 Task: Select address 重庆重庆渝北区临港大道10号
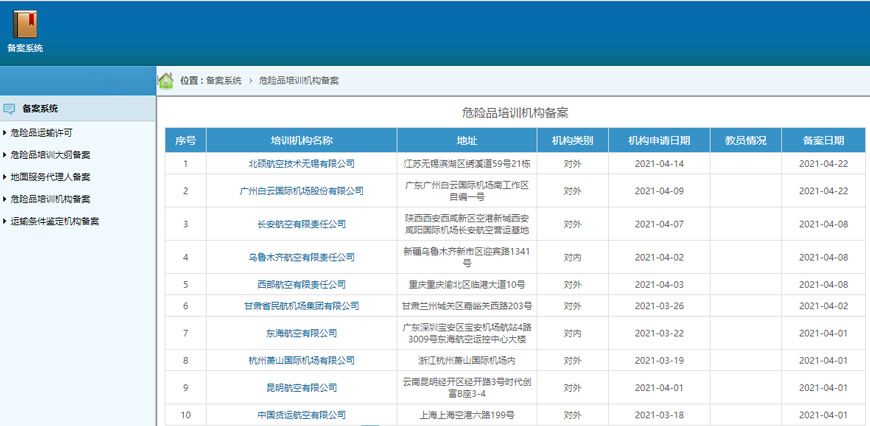[467, 285]
